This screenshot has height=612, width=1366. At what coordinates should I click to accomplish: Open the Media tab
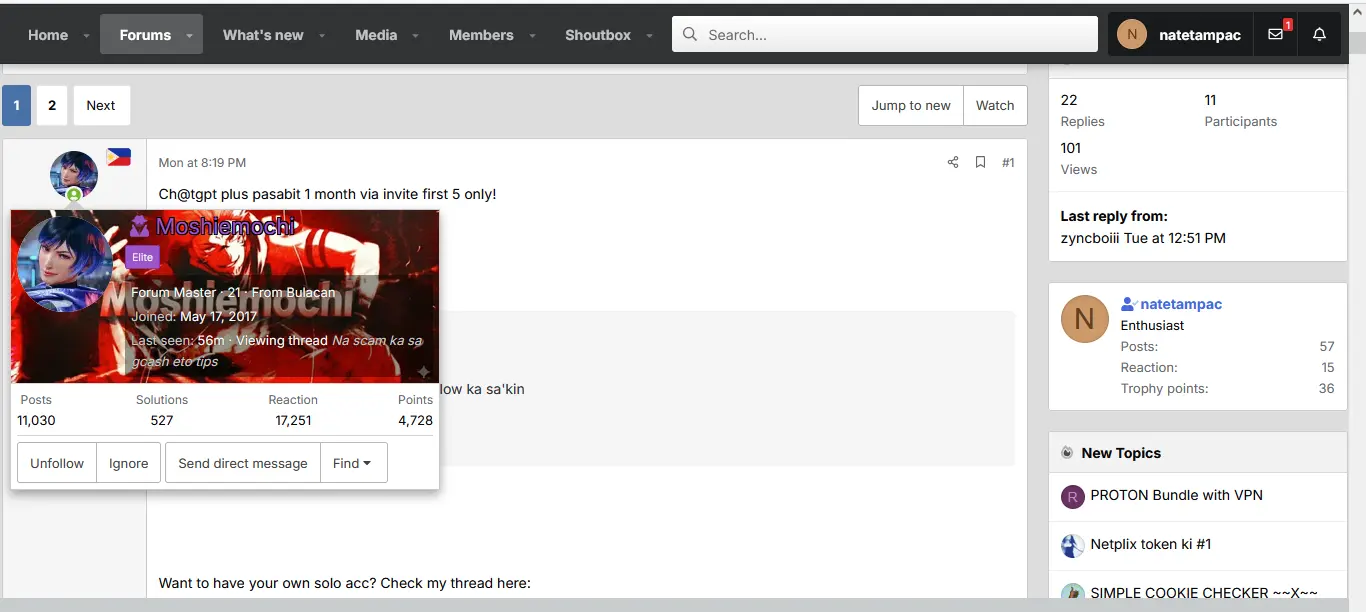(376, 35)
